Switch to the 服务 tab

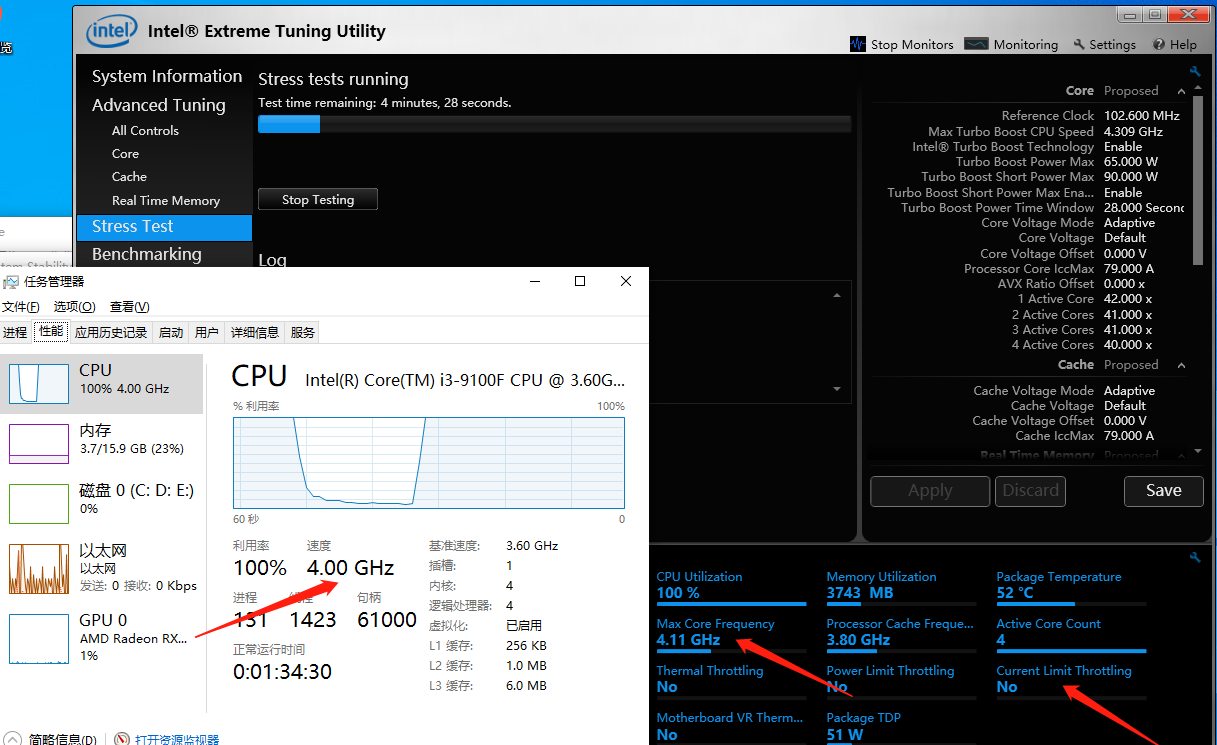point(303,332)
